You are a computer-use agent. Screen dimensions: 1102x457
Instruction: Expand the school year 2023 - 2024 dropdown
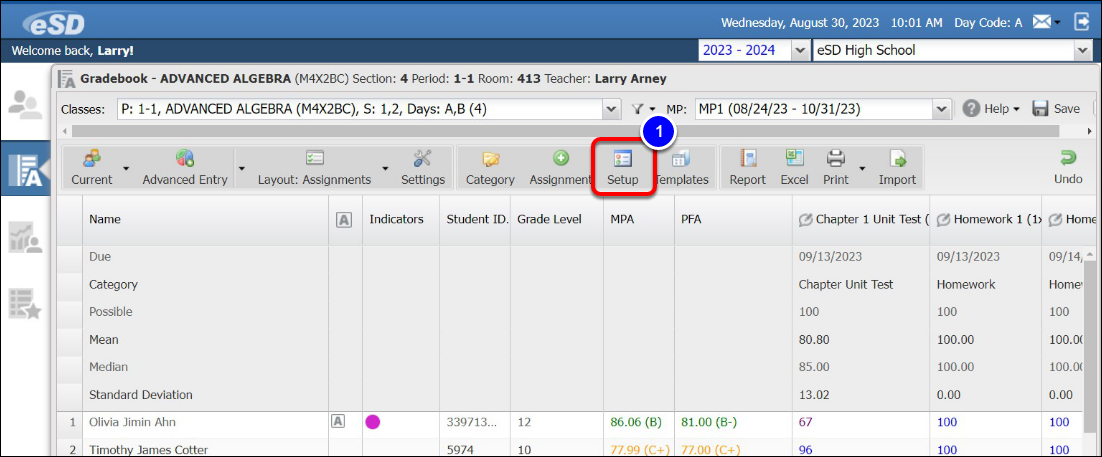coord(800,51)
